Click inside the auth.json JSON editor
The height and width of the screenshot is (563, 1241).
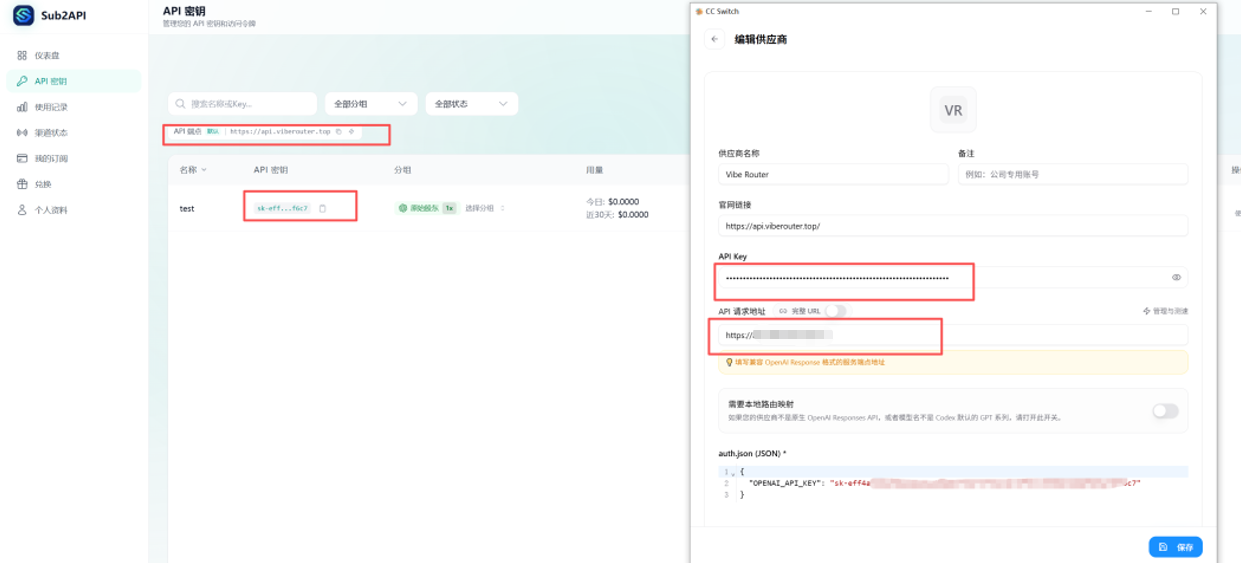(953, 483)
